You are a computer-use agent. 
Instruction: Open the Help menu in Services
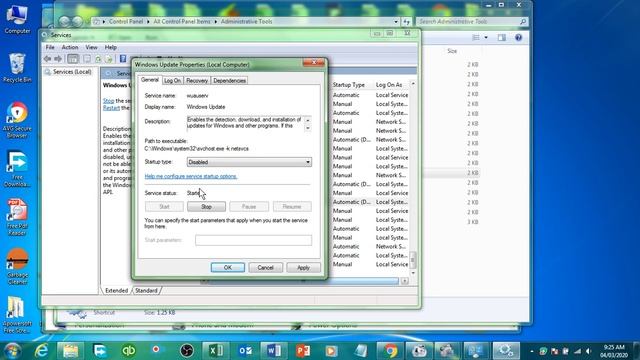coord(111,47)
